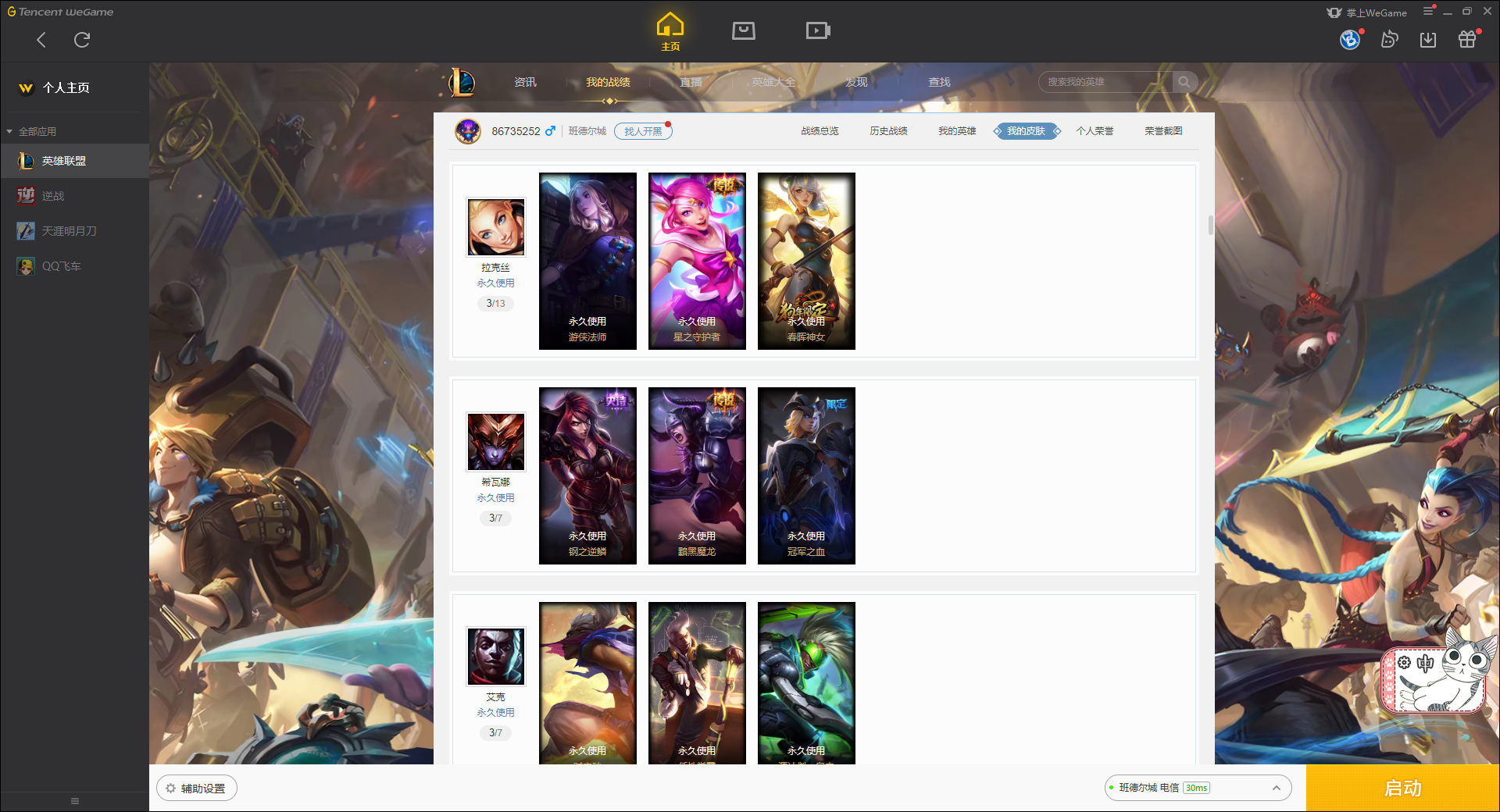Click the 找人开黑 button

tap(643, 131)
